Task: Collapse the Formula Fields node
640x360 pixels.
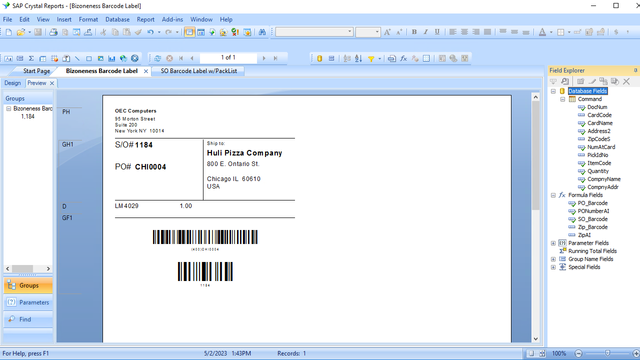Action: point(553,195)
